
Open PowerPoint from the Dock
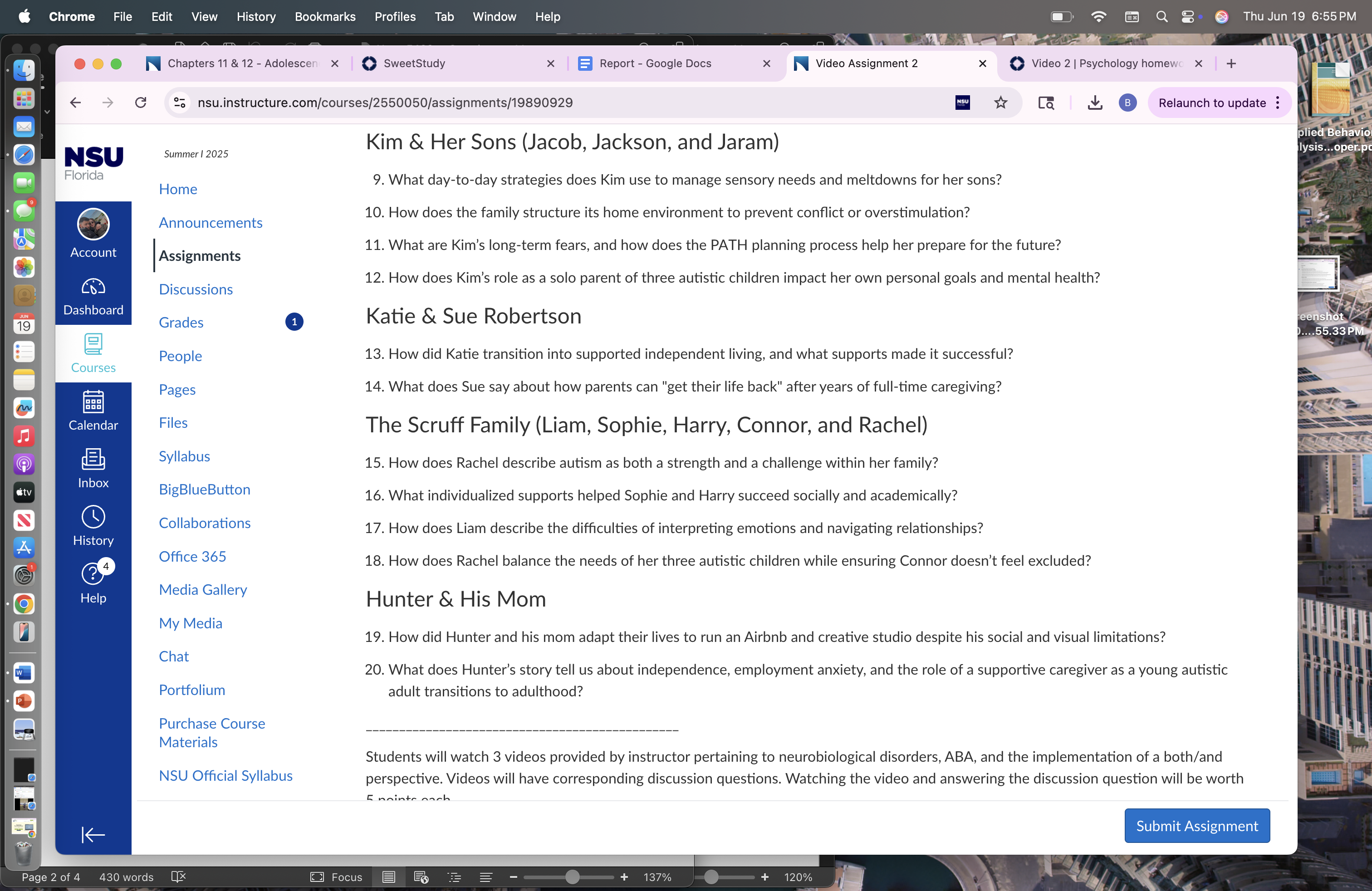click(24, 701)
